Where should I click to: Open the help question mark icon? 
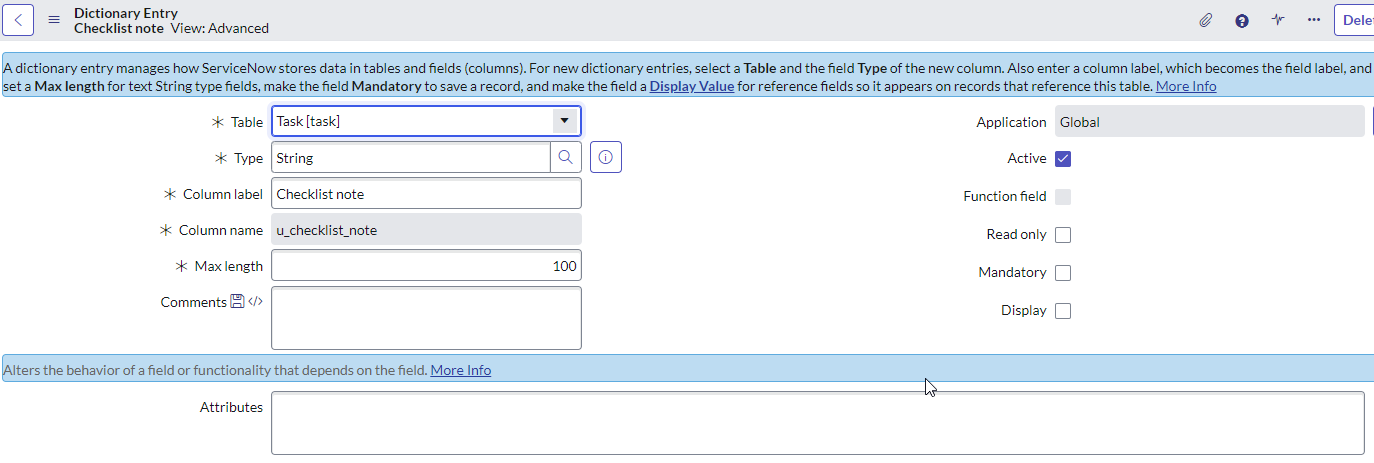point(1242,20)
